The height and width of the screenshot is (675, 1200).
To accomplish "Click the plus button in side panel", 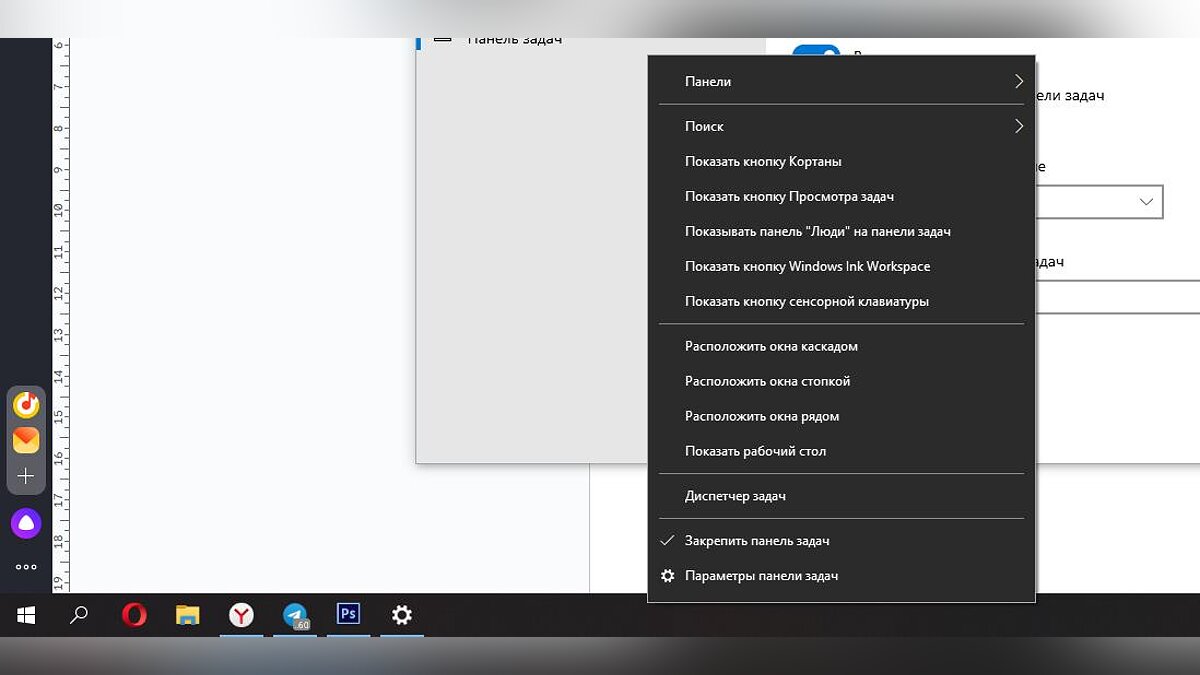I will pyautogui.click(x=26, y=476).
